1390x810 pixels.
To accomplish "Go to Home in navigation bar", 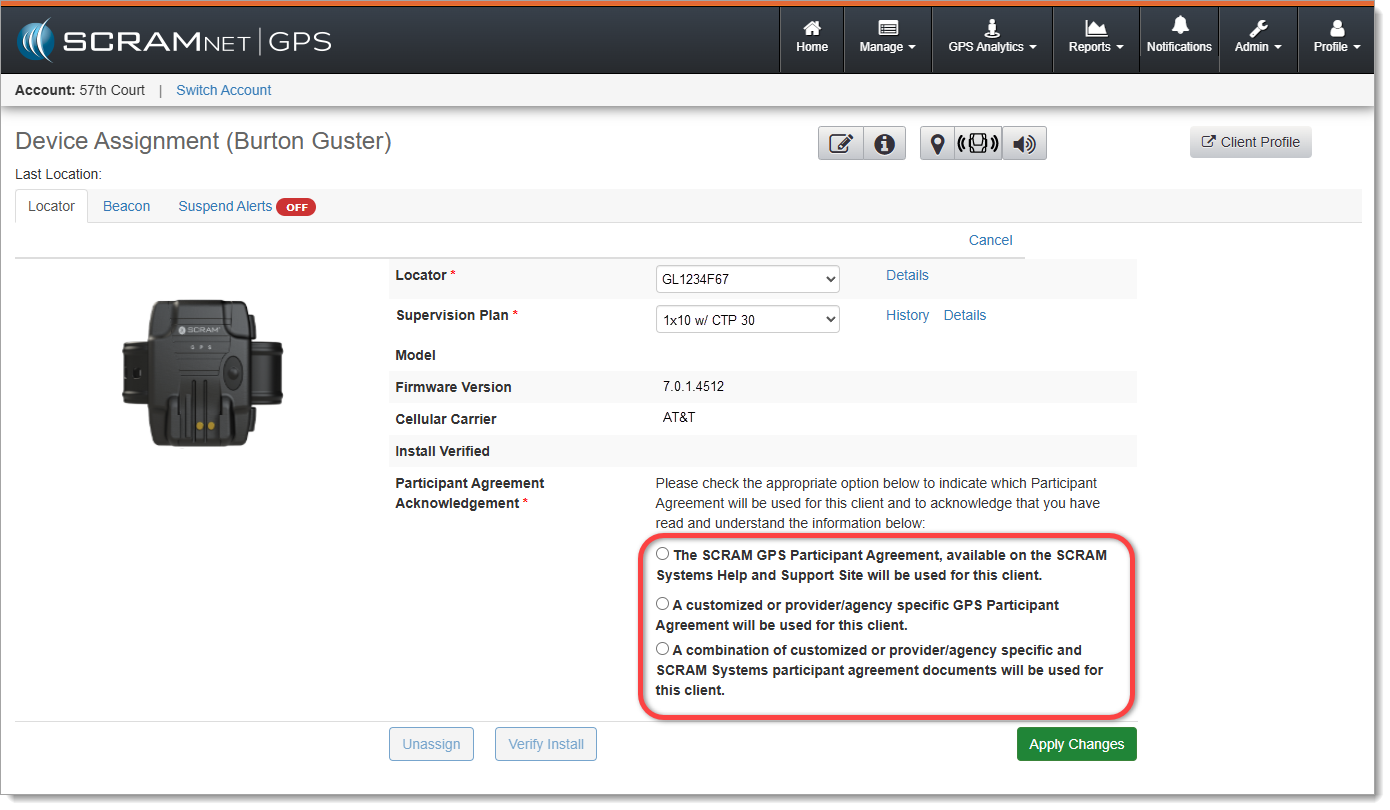I will coord(812,38).
